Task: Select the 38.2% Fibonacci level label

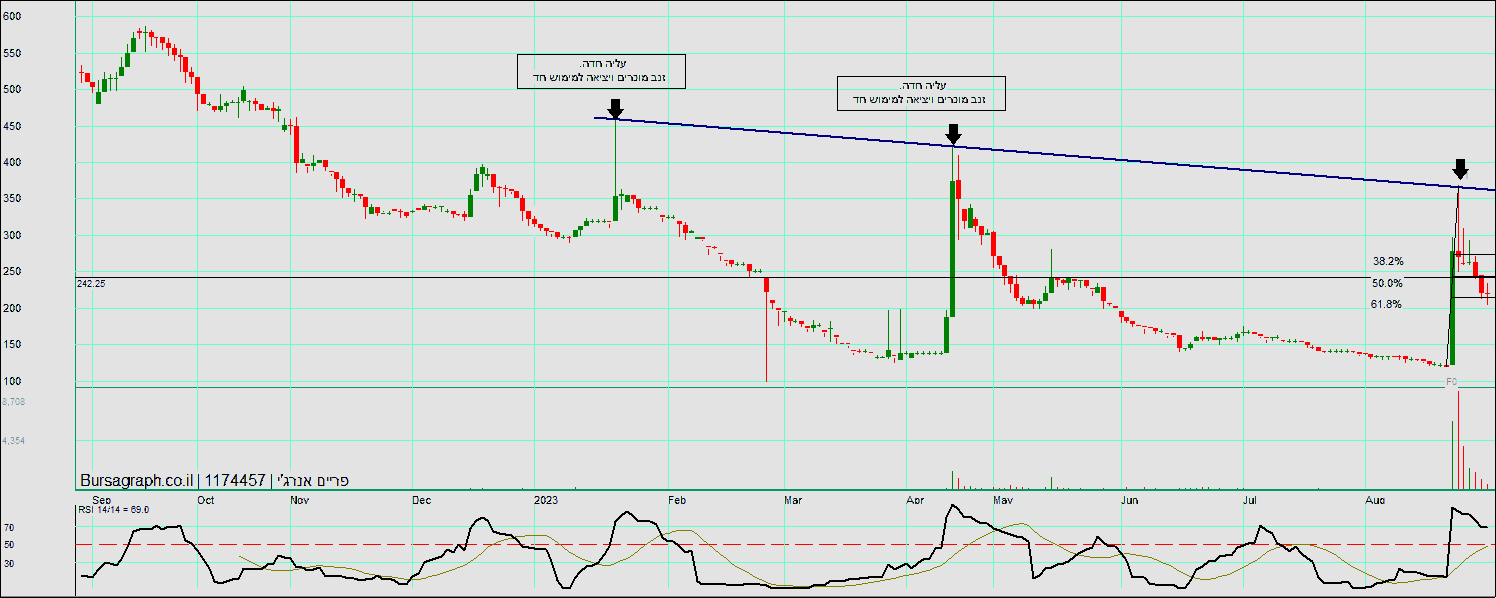Action: 1387,261
